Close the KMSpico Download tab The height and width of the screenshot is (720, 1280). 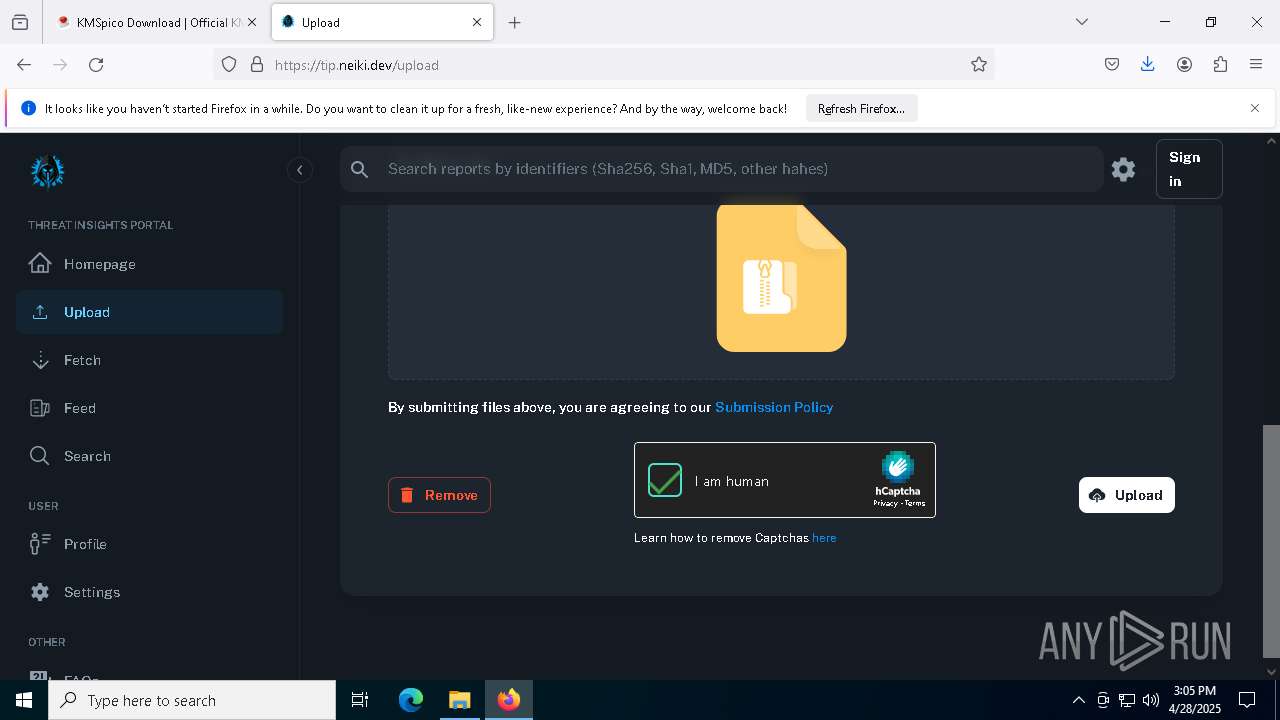pyautogui.click(x=252, y=22)
